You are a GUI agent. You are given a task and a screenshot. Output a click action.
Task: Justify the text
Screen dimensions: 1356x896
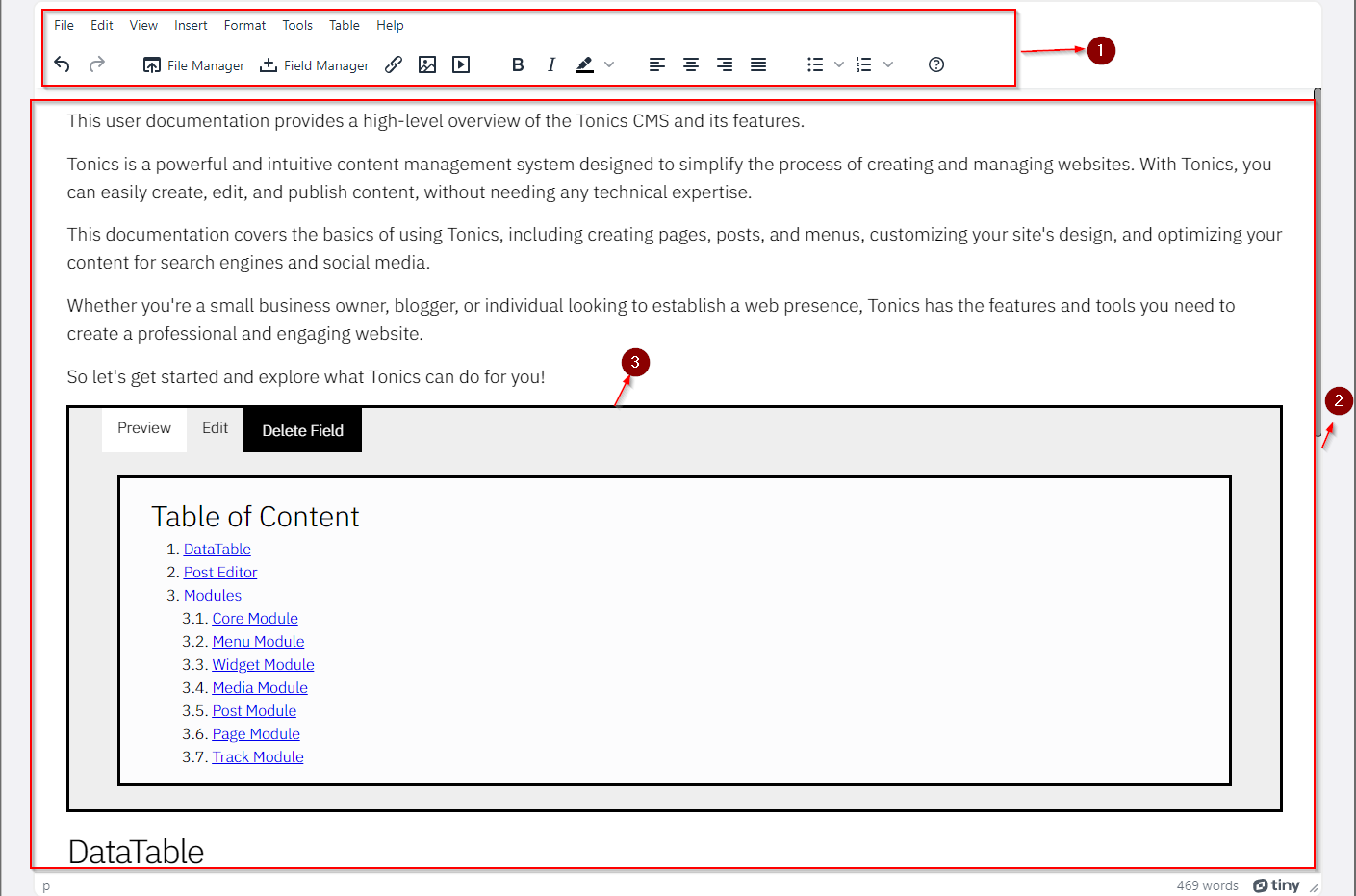[x=758, y=64]
